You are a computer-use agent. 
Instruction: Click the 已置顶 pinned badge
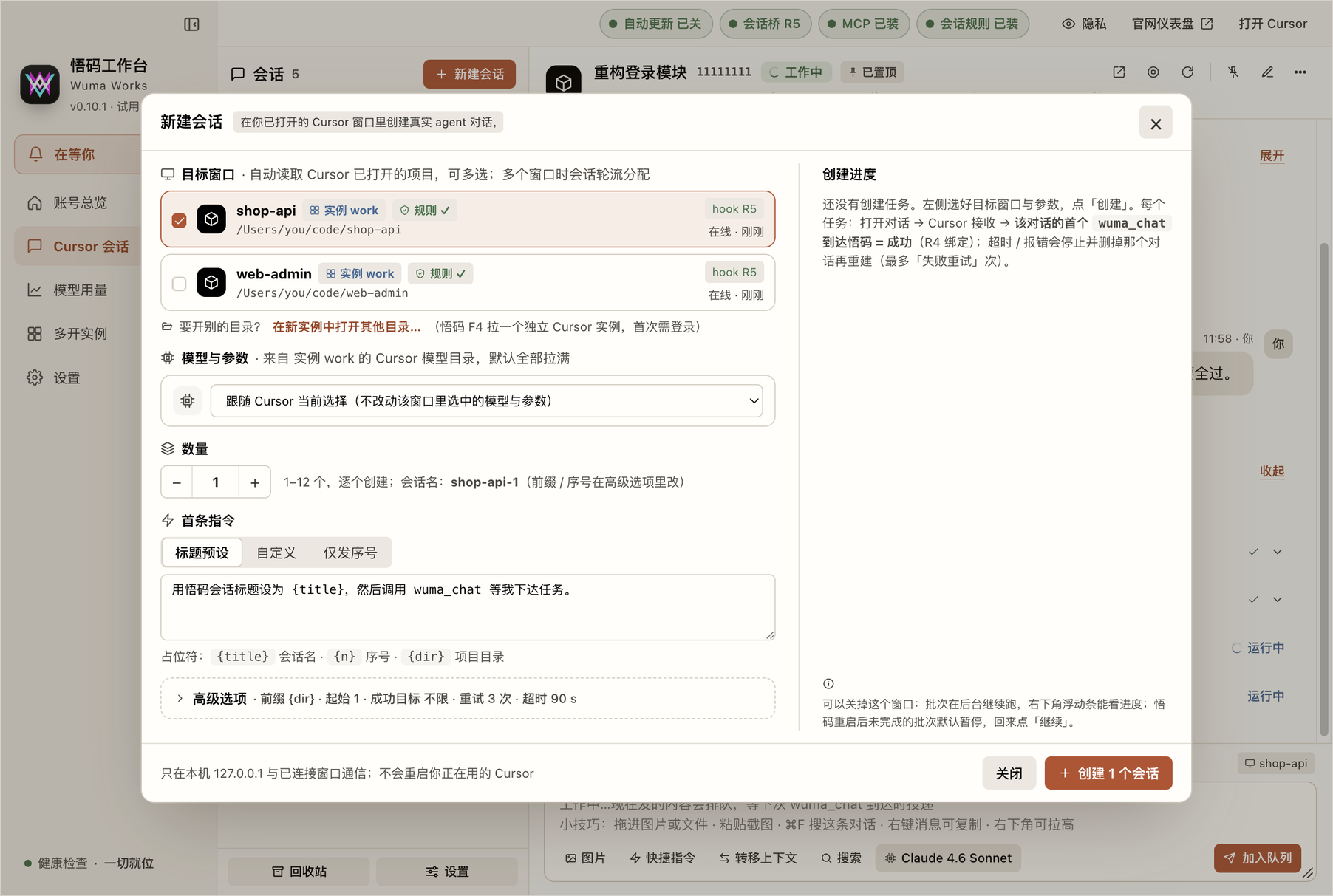(x=873, y=72)
